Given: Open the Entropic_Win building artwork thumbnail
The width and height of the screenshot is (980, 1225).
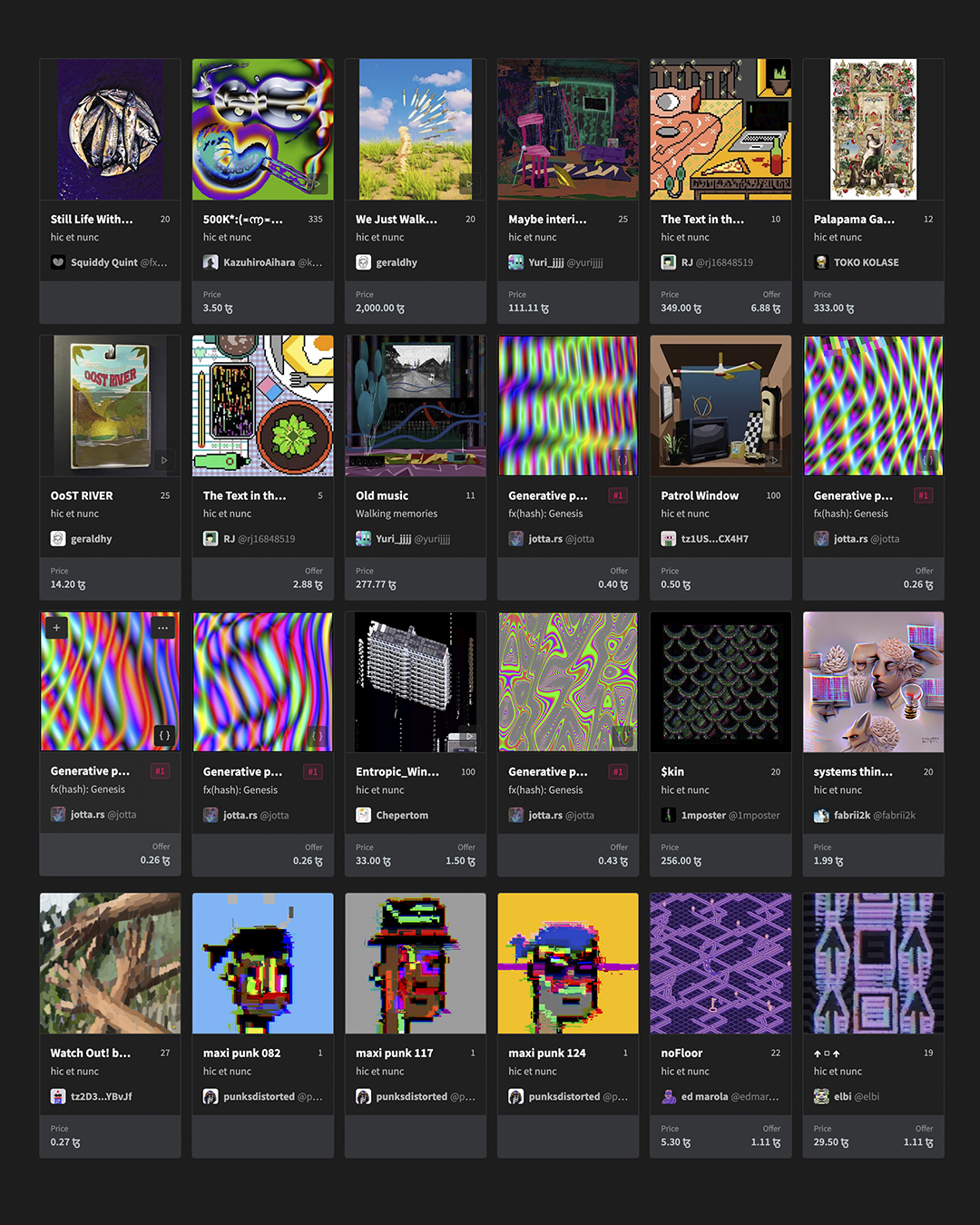Looking at the screenshot, I should tap(416, 682).
